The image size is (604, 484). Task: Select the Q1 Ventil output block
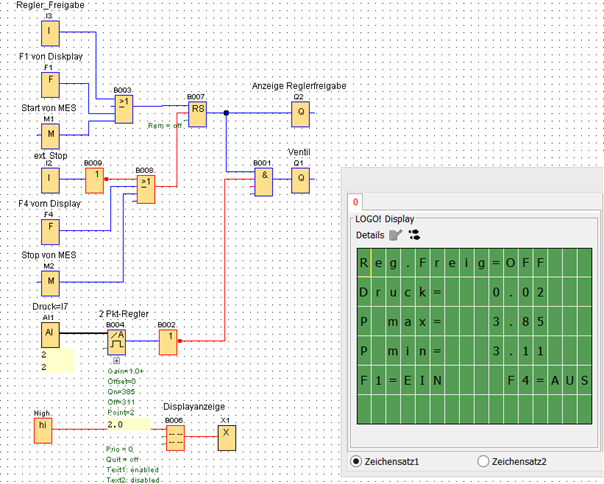tap(299, 180)
